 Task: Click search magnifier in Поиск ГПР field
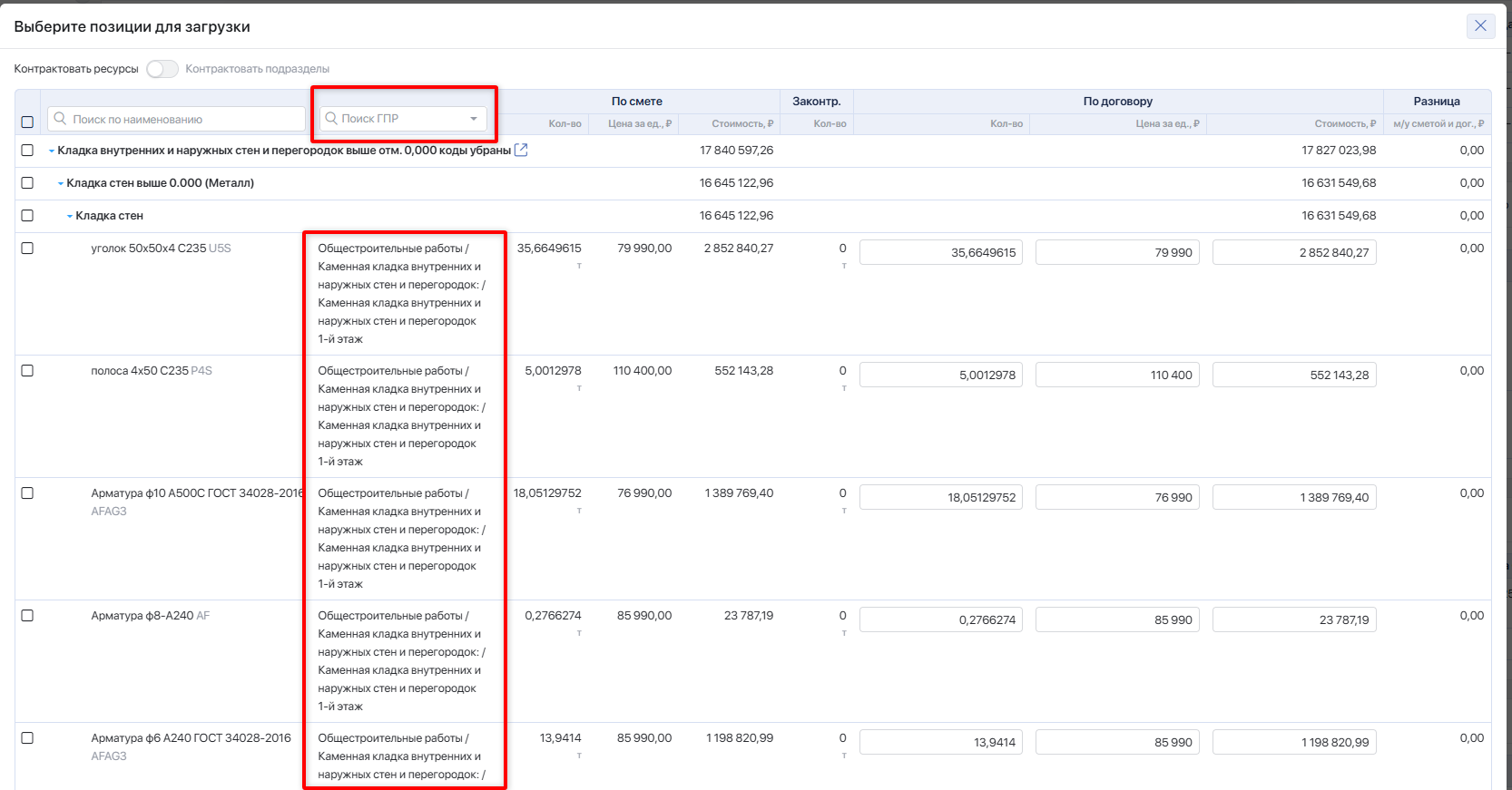click(331, 119)
